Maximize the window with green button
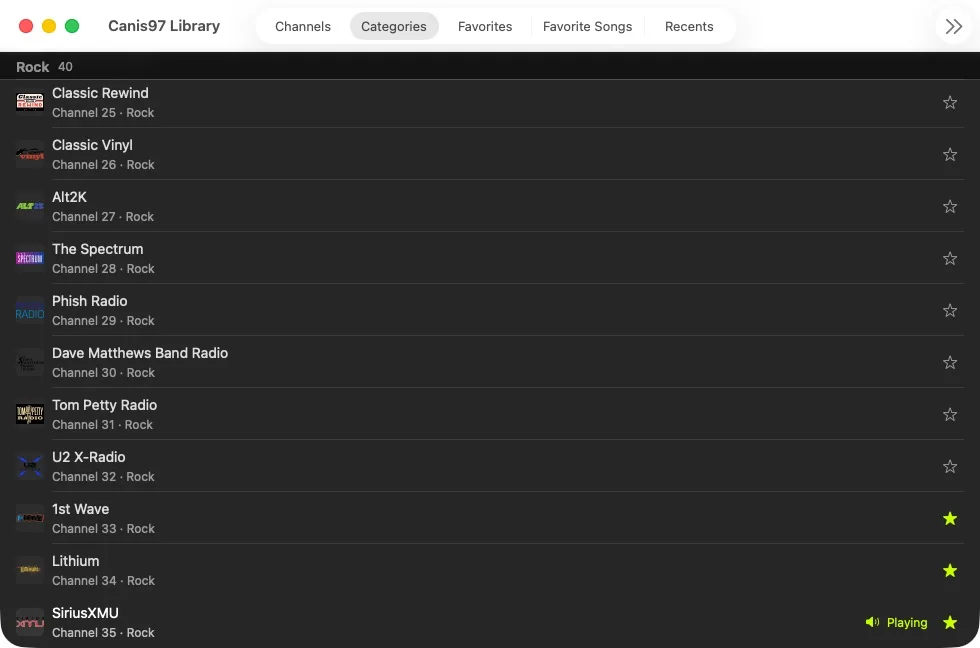 click(72, 26)
